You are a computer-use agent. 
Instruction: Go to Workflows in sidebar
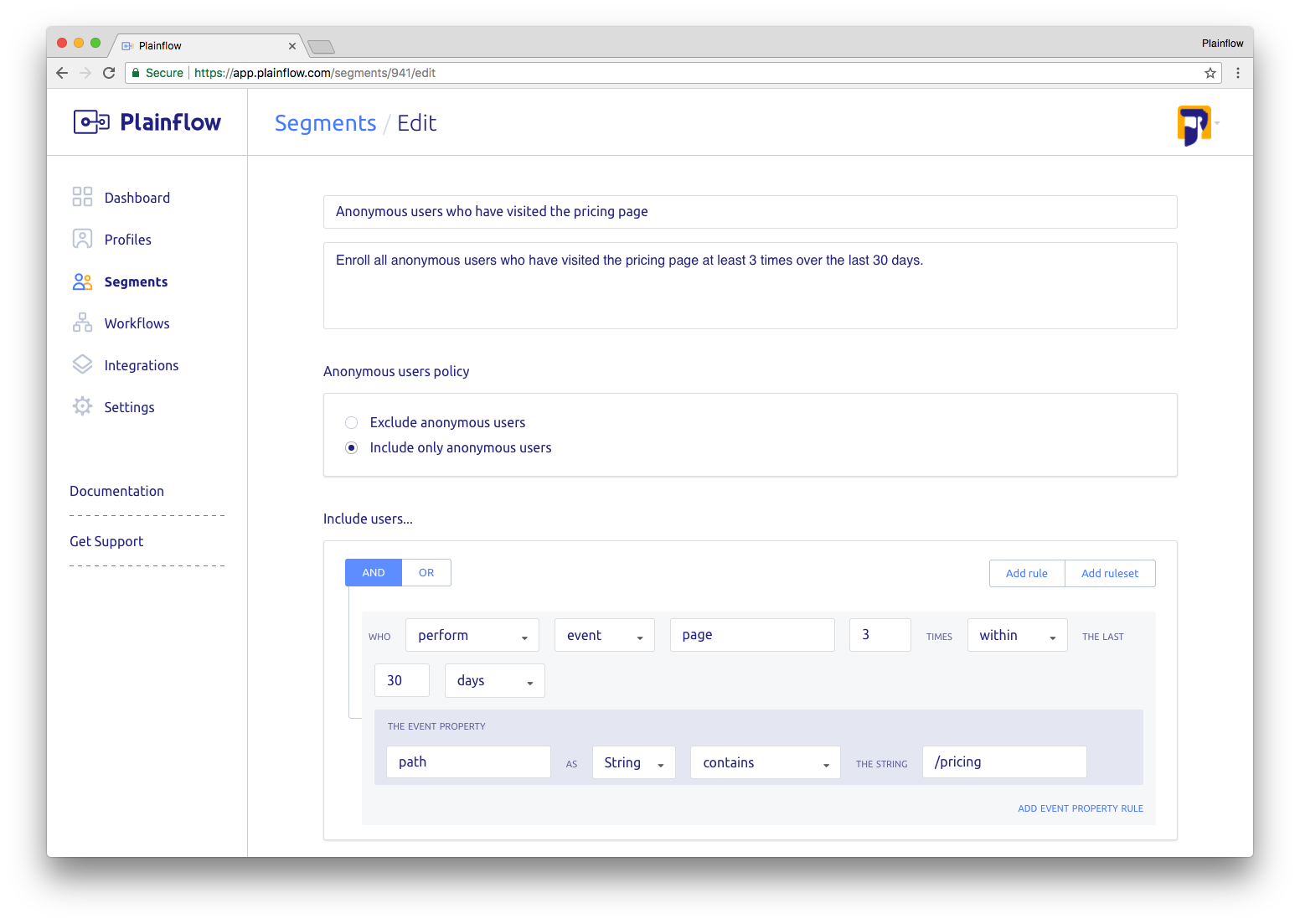137,323
